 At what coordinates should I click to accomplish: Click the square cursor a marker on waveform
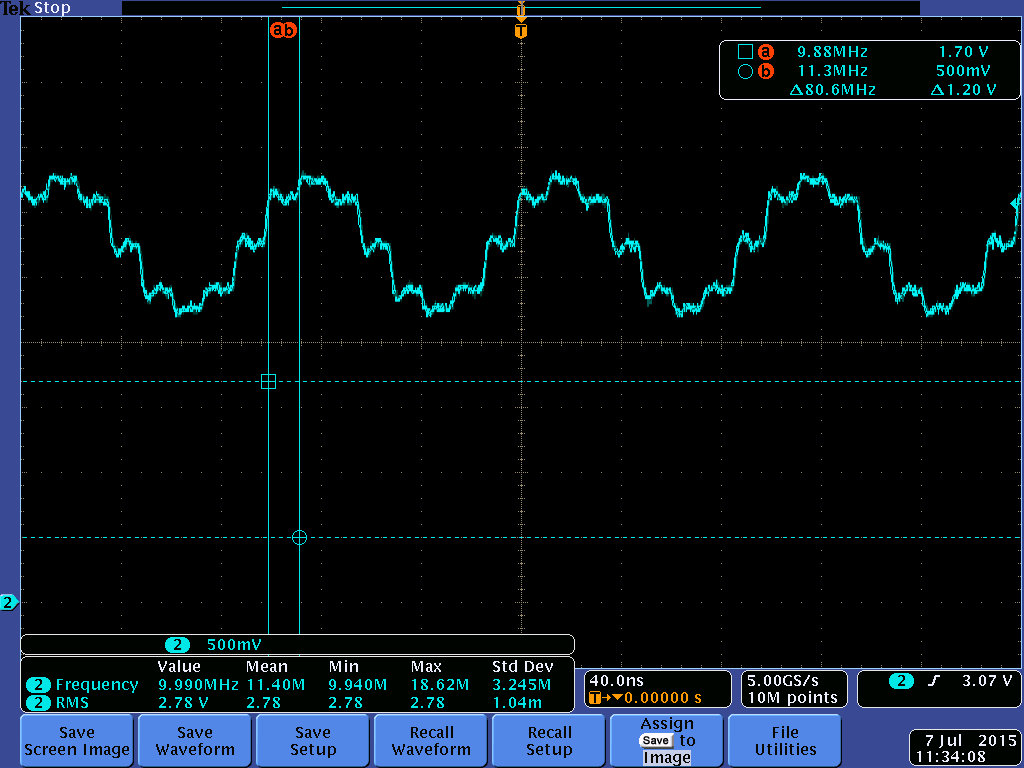click(268, 381)
